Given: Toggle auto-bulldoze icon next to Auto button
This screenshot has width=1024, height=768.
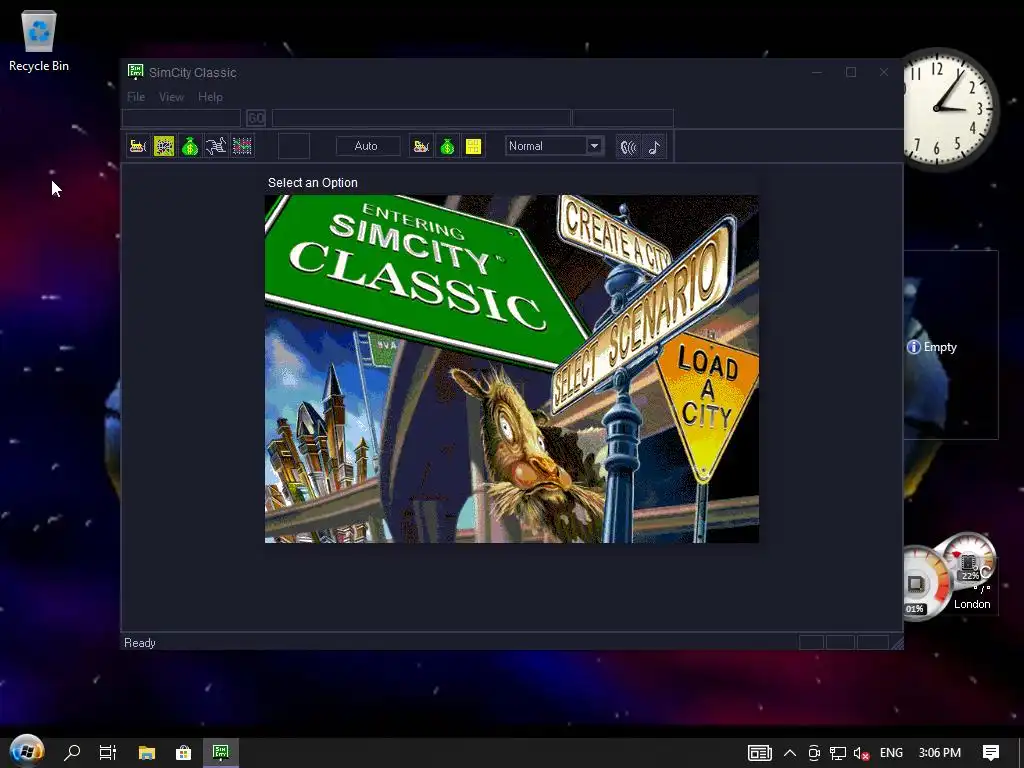Looking at the screenshot, I should tap(421, 146).
